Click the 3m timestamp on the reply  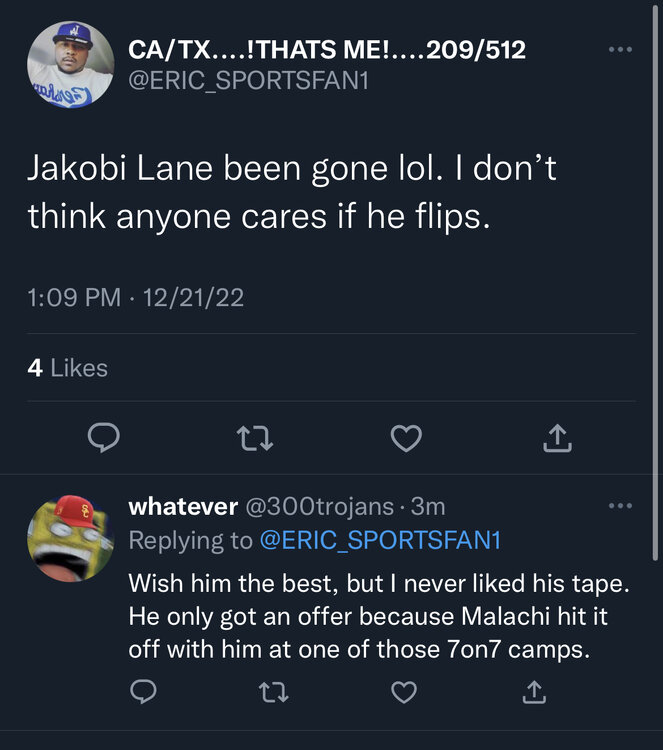[428, 507]
